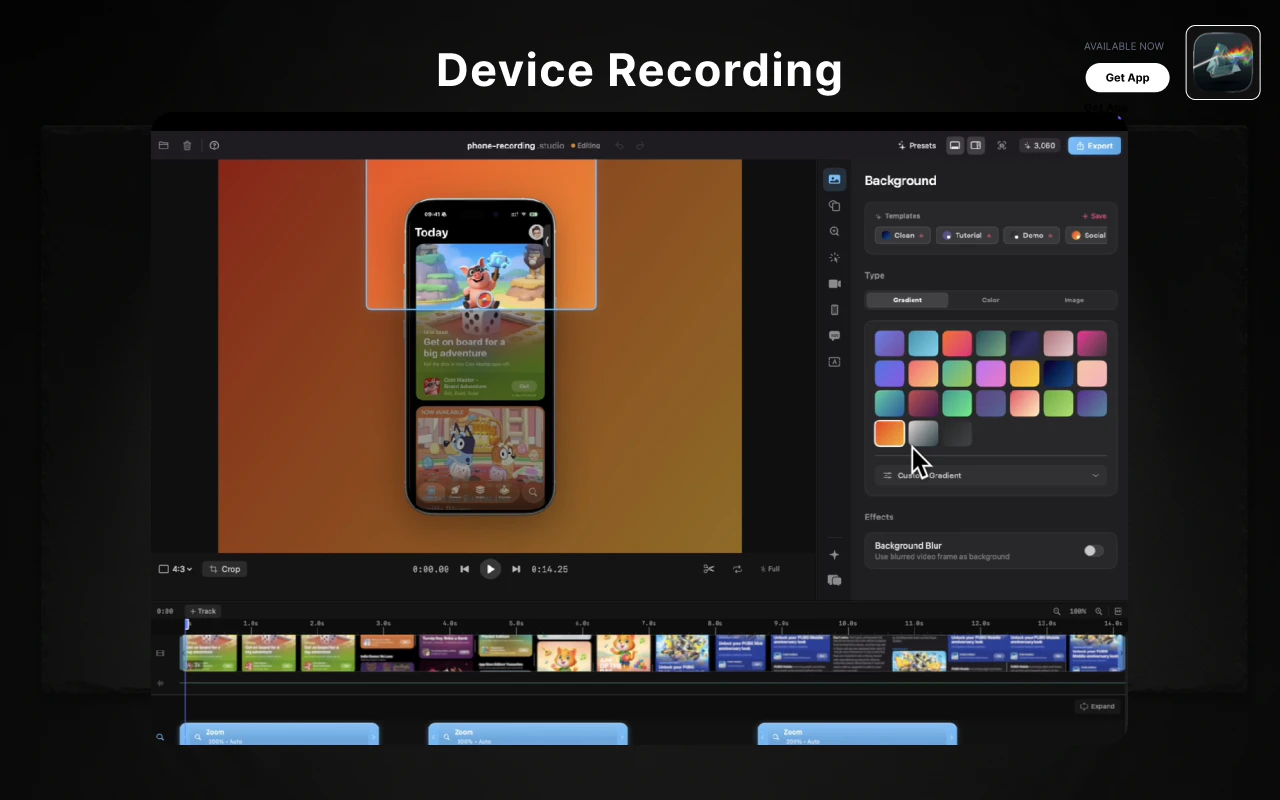Open the 4:3 aspect ratio dropdown
Viewport: 1280px width, 800px height.
[175, 569]
